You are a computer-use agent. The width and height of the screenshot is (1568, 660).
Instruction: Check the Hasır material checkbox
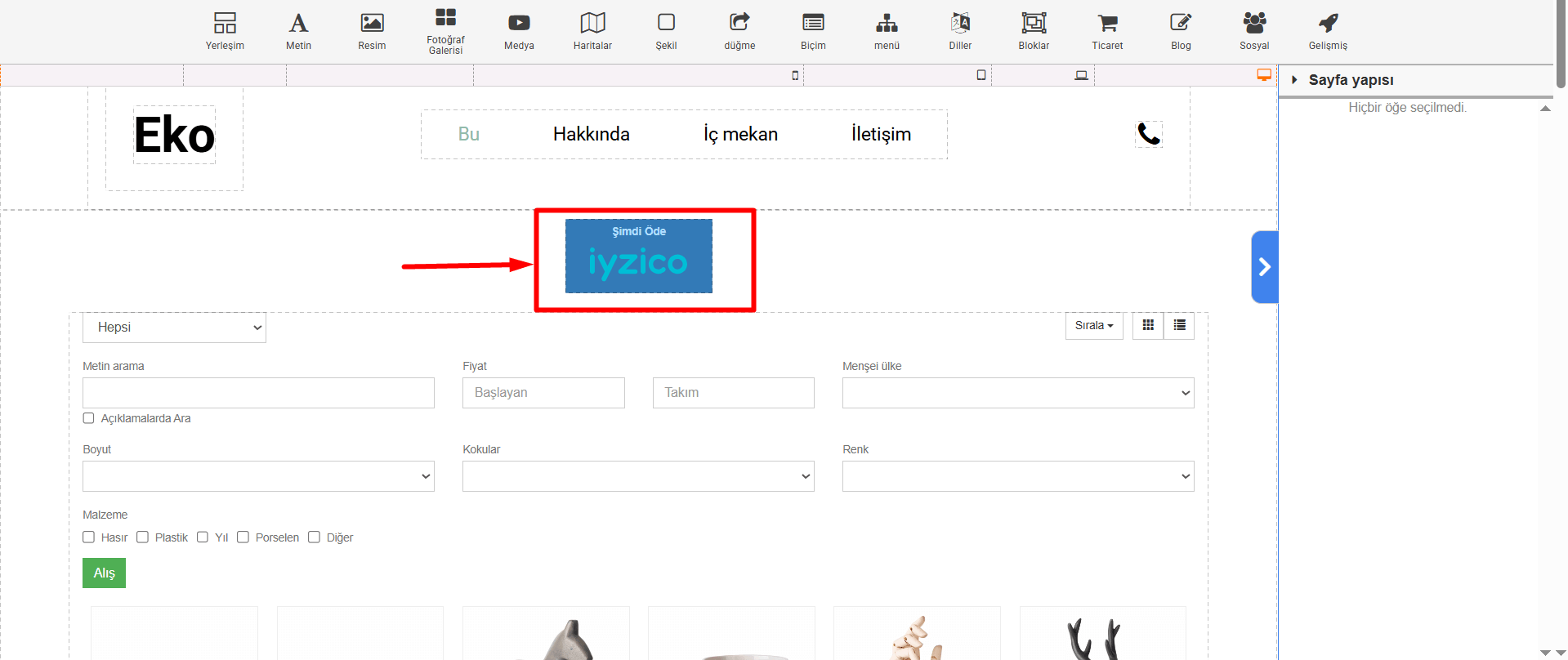click(x=88, y=537)
